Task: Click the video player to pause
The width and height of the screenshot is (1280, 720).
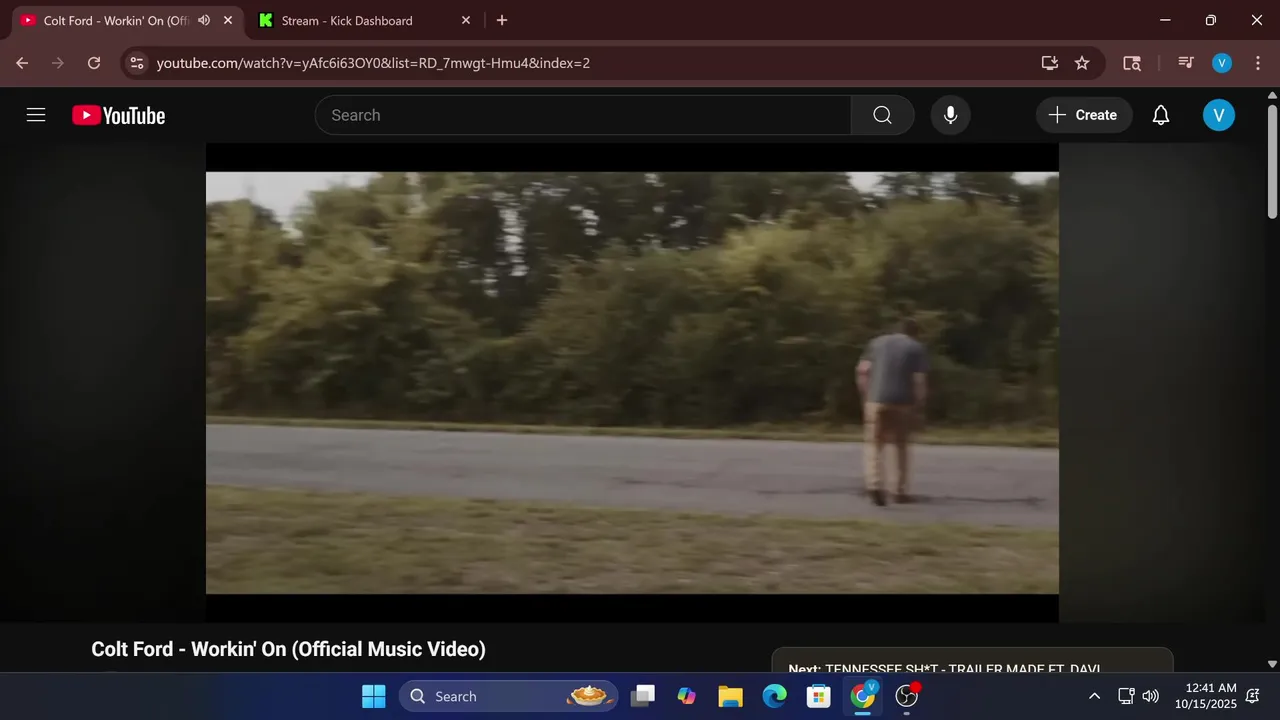Action: point(632,383)
